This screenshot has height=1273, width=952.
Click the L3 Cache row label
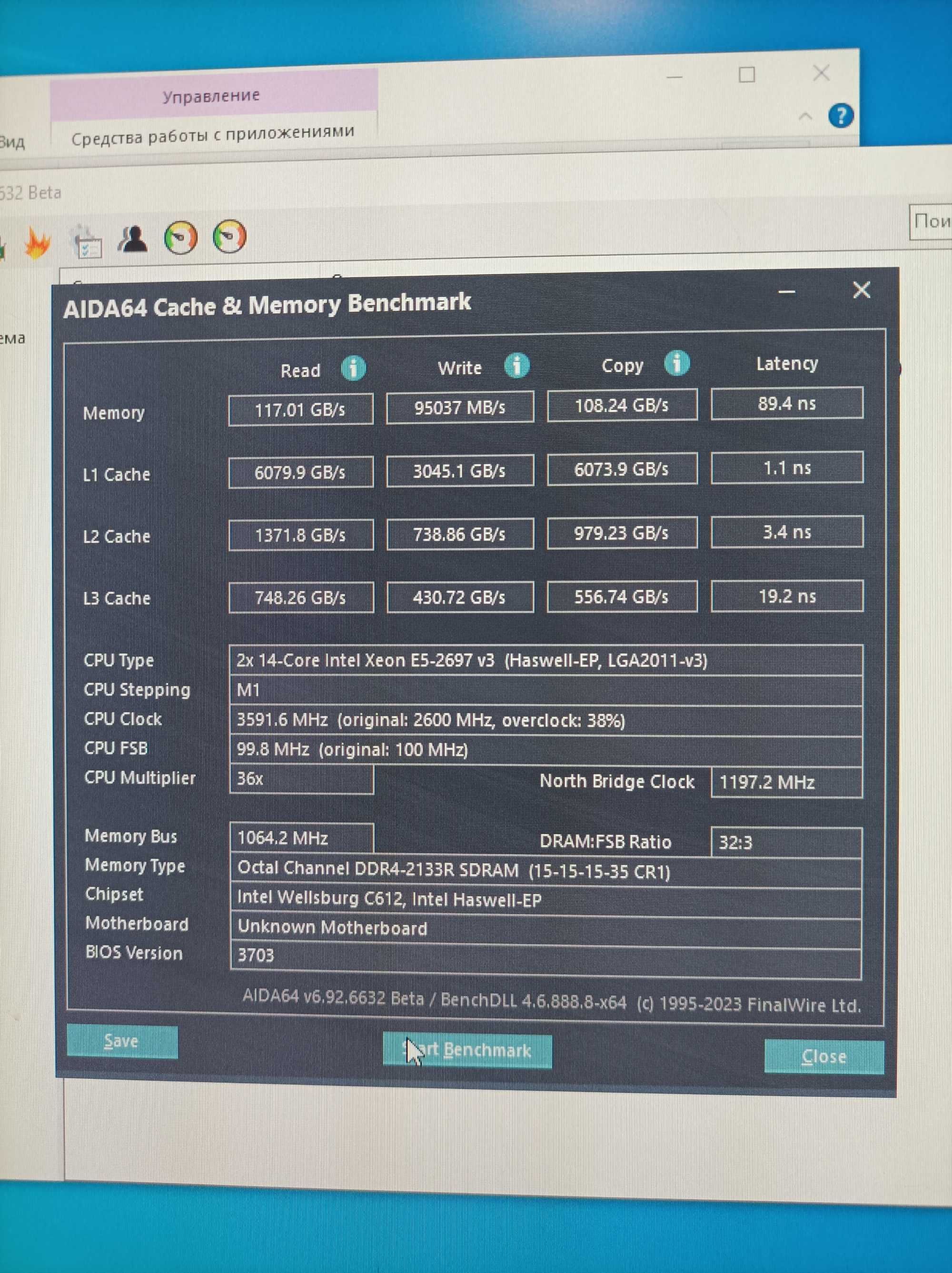point(117,598)
